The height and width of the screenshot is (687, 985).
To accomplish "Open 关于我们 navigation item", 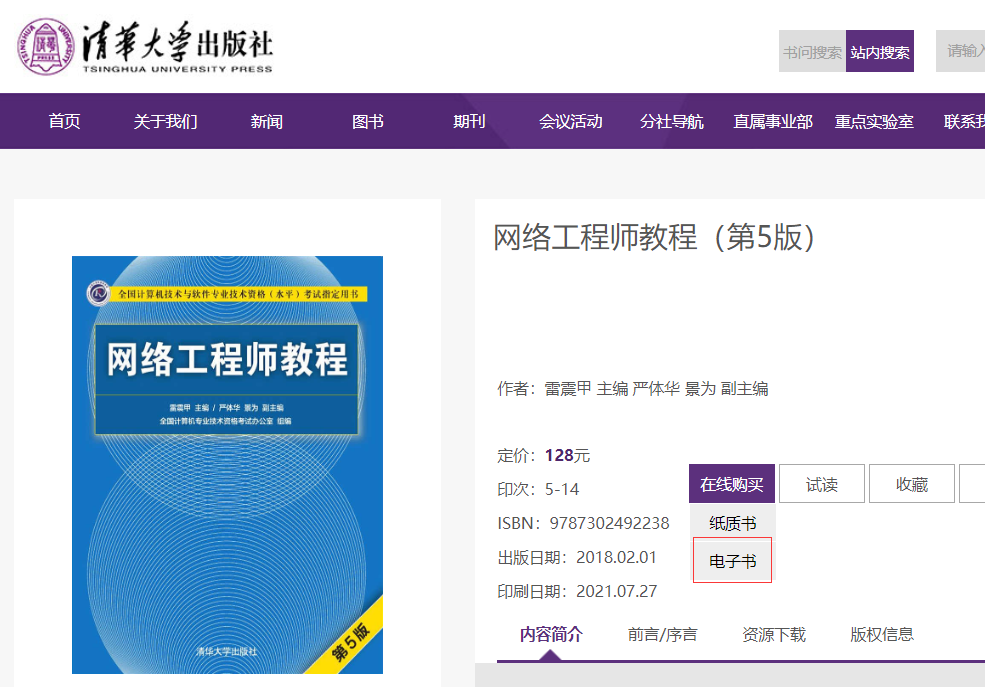I will tap(166, 121).
